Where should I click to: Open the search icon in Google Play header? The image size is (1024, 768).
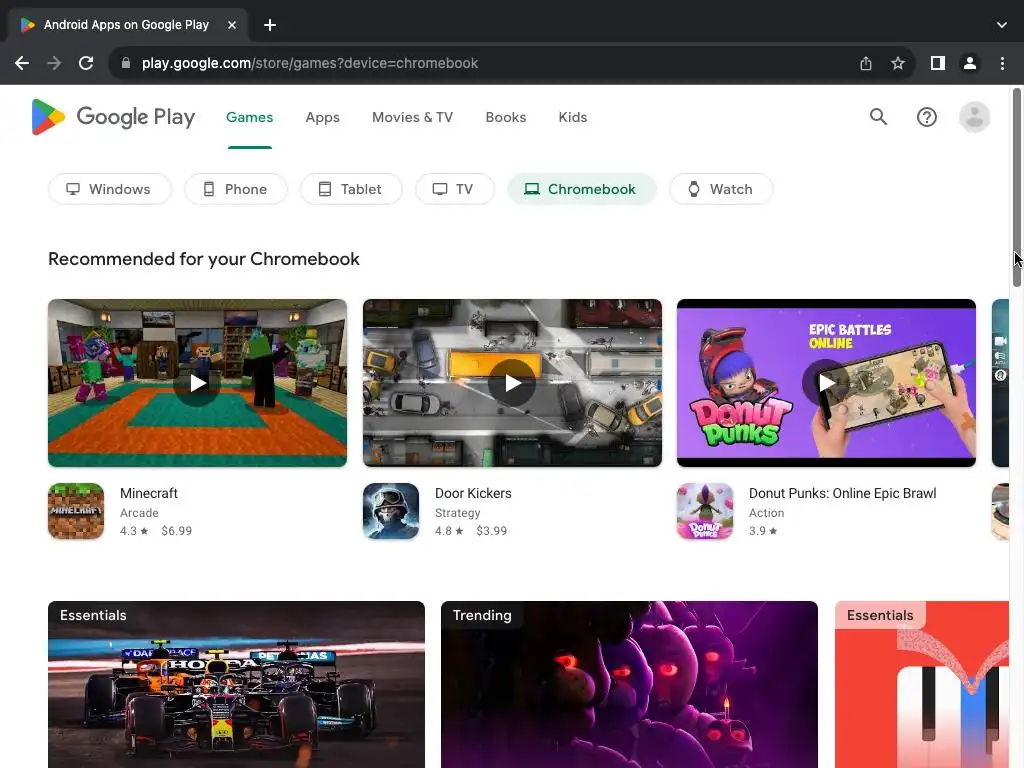878,117
